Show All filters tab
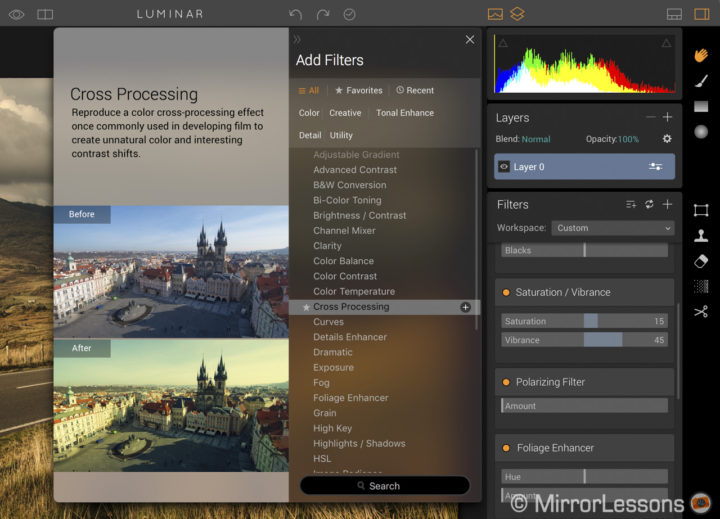 309,90
